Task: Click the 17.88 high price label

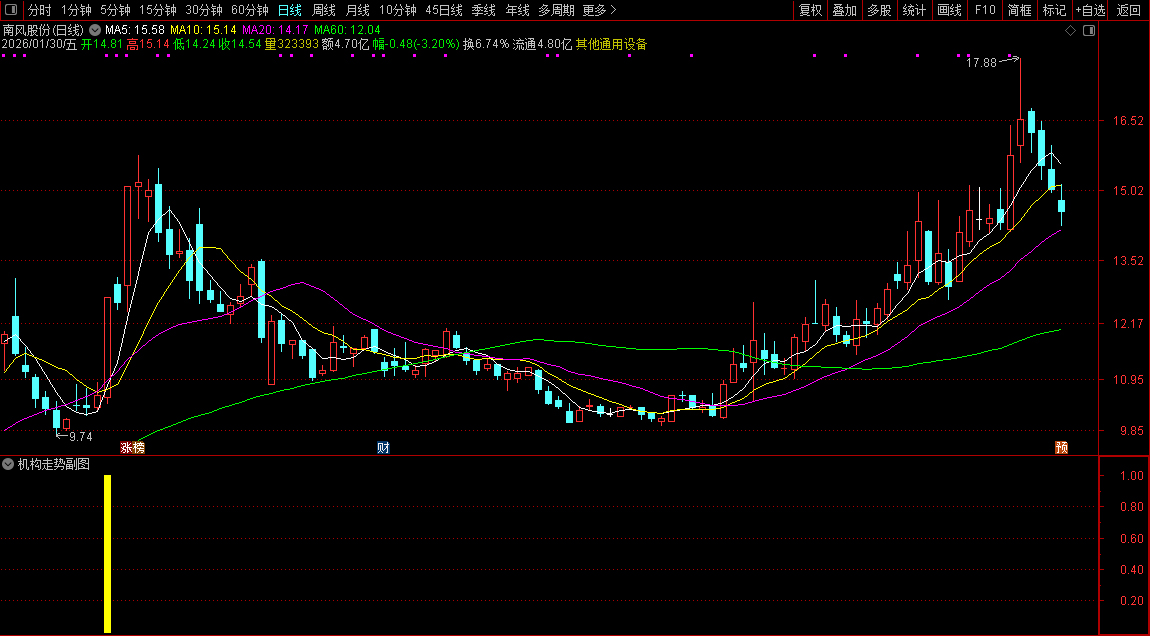Action: point(981,63)
